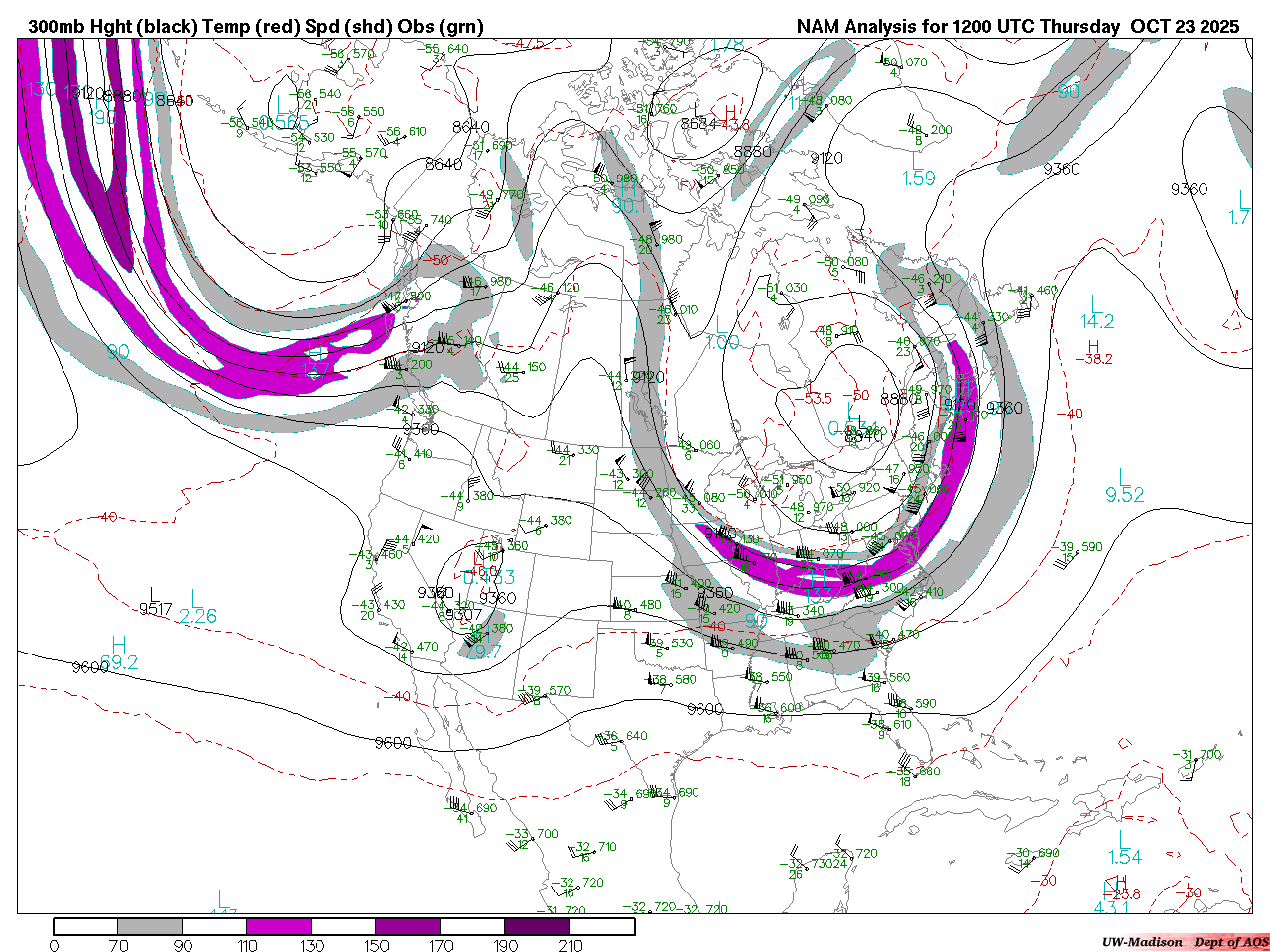Click the 300mb Hght chart title

[x=256, y=26]
